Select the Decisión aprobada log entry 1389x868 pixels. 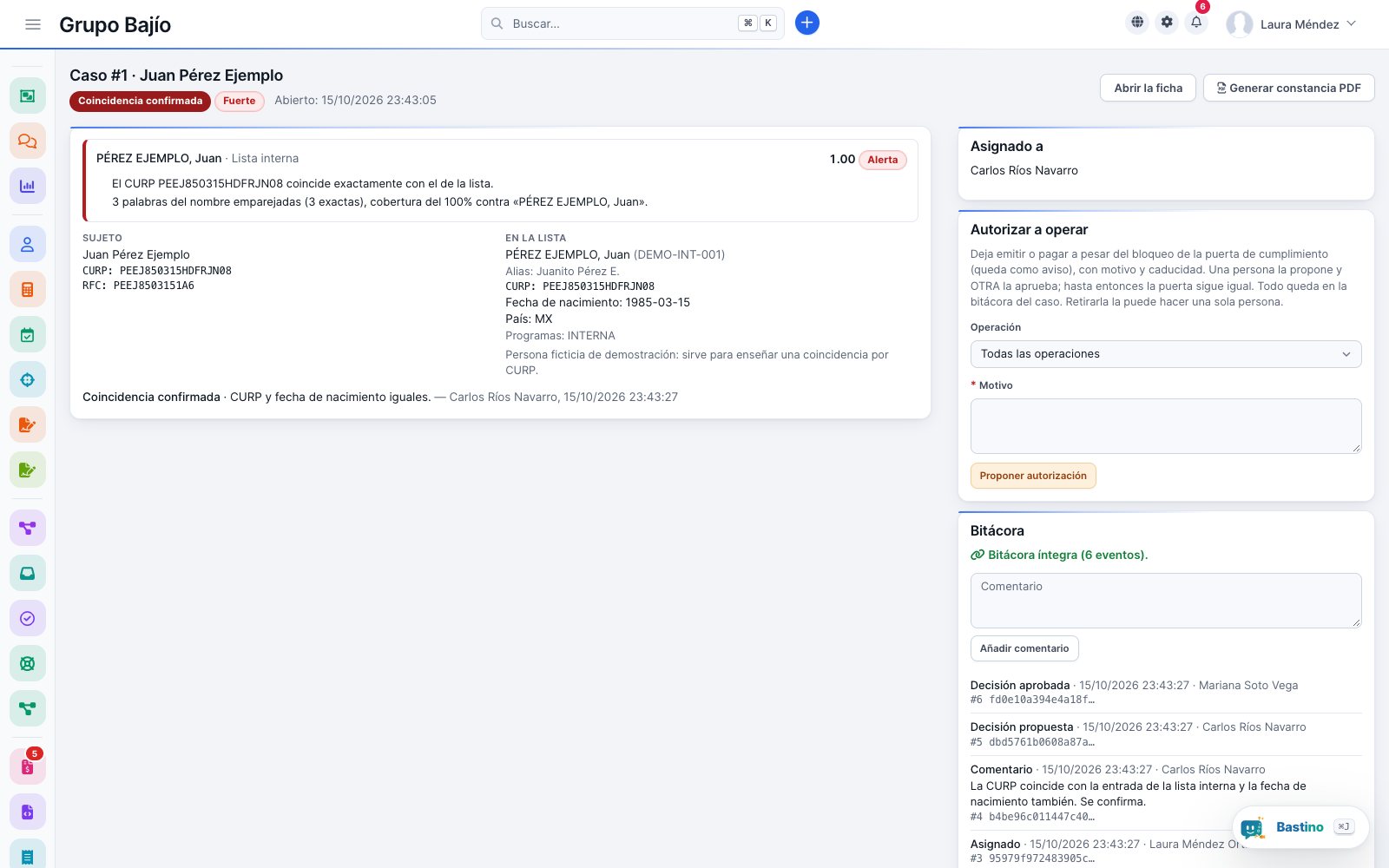[x=1166, y=692]
